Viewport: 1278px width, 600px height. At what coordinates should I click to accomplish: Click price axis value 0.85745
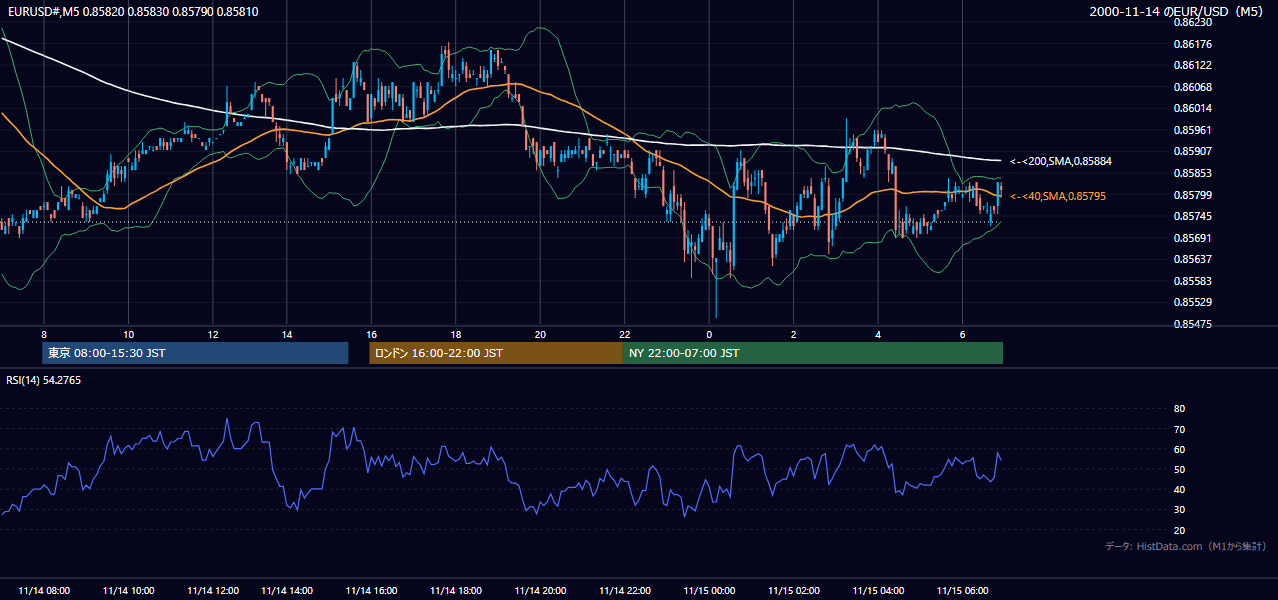click(x=1192, y=216)
